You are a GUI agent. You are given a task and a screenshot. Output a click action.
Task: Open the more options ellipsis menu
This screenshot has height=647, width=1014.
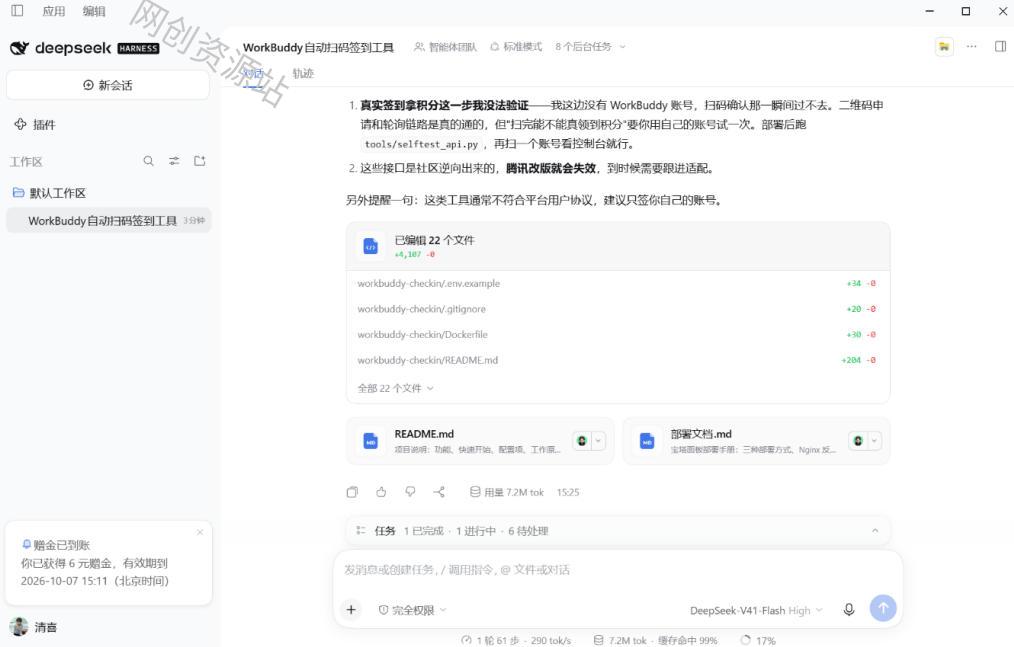tap(971, 47)
